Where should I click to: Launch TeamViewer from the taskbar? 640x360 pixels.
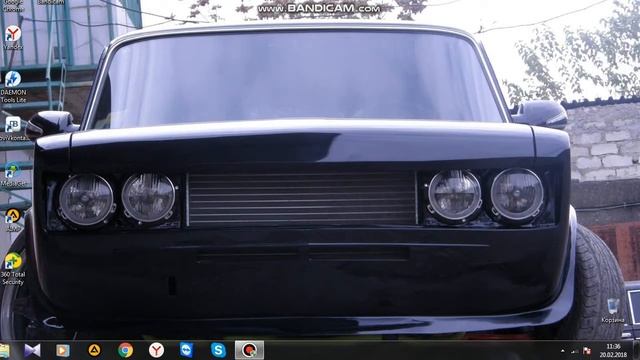(x=187, y=350)
